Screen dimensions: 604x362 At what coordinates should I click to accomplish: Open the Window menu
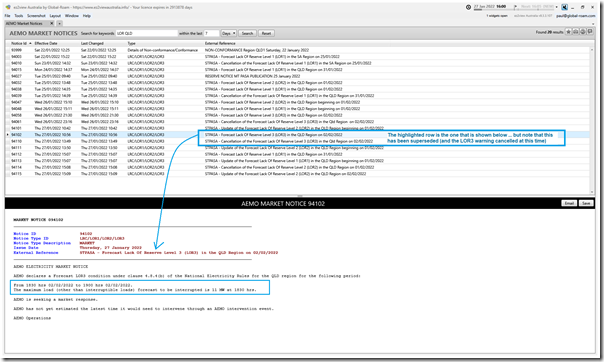pos(72,16)
